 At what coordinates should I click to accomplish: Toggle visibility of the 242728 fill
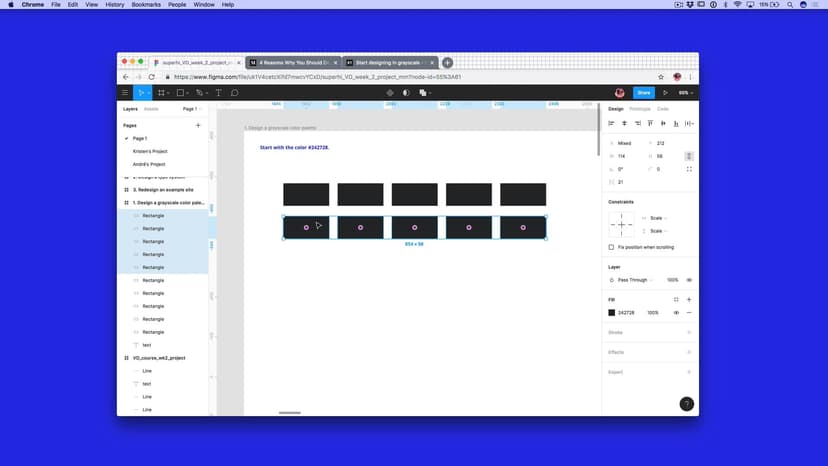(676, 313)
